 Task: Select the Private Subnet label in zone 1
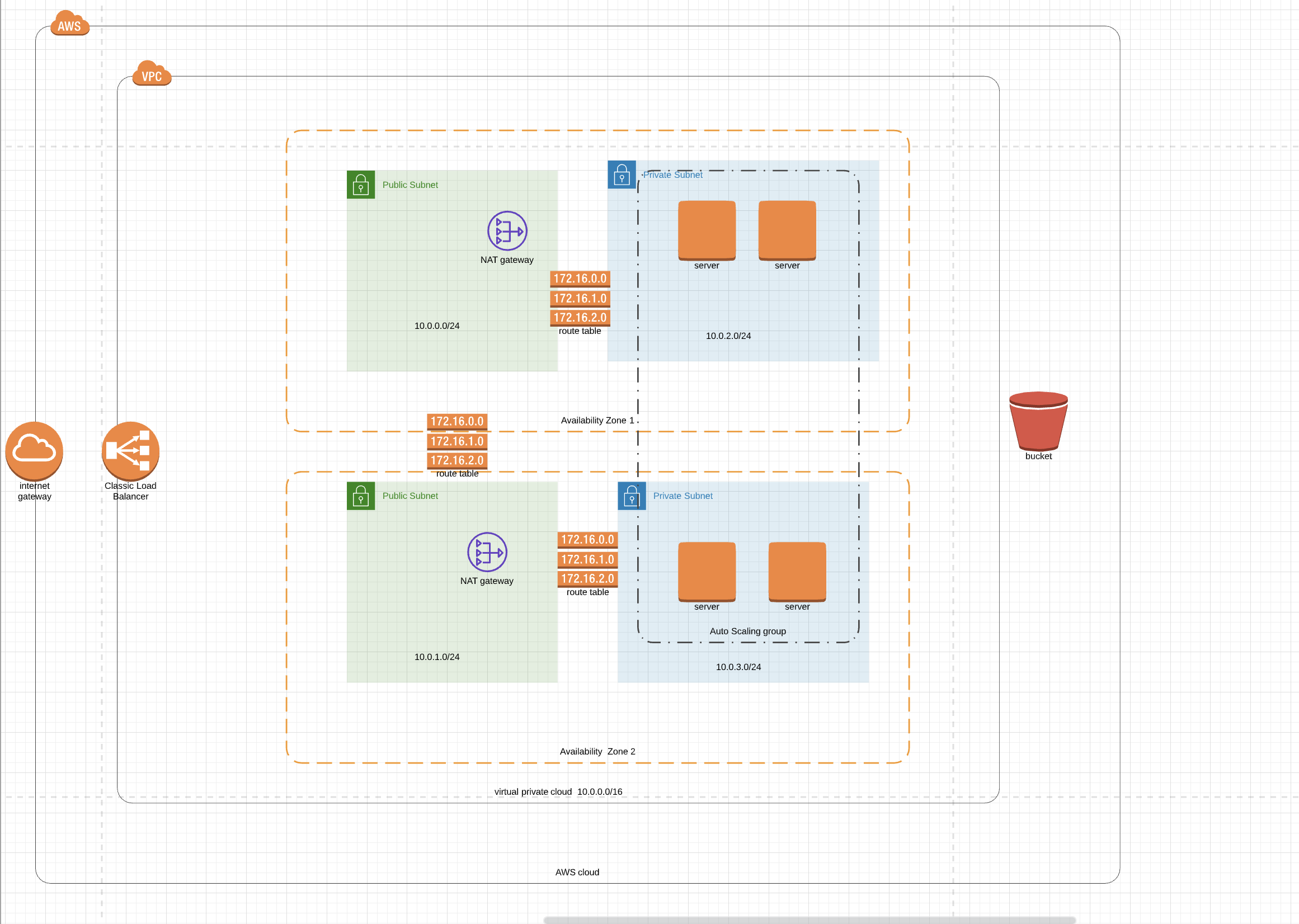(672, 175)
